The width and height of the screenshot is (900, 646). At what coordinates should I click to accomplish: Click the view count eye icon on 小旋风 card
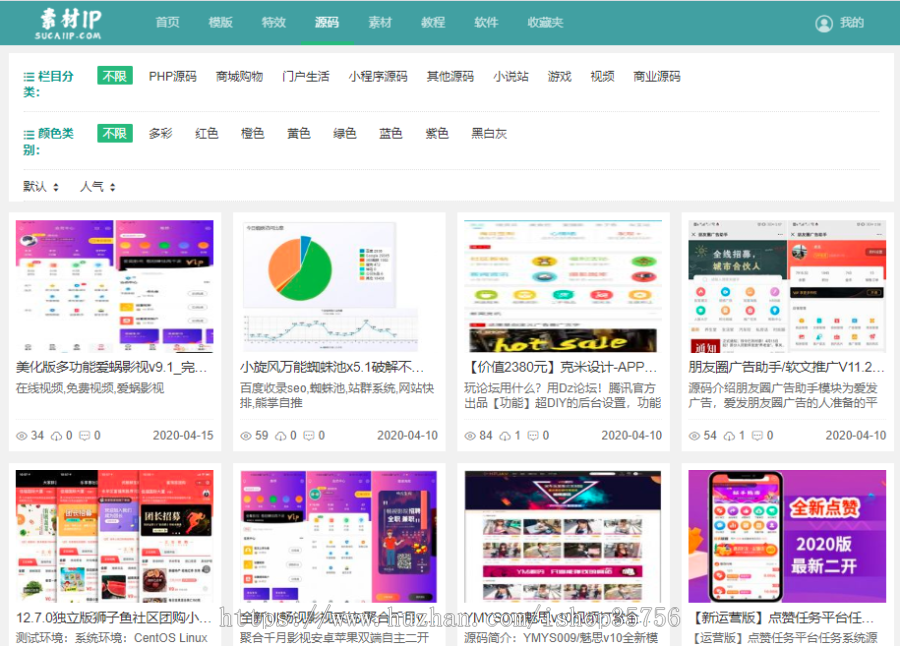[244, 435]
